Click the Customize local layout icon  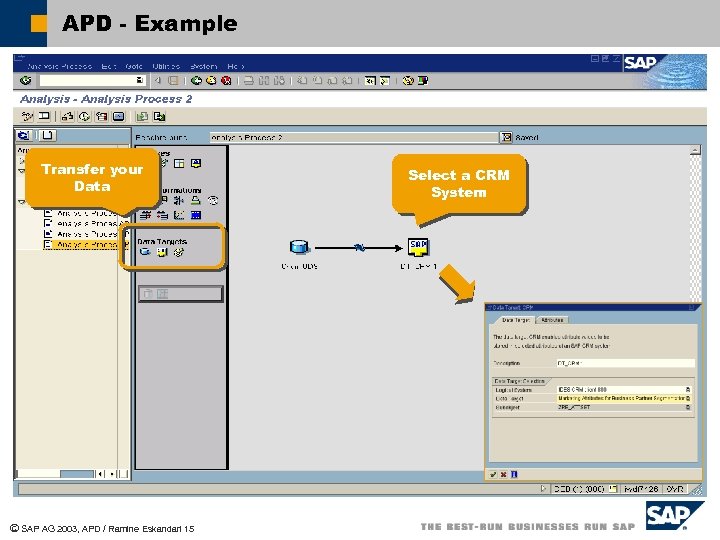click(422, 81)
